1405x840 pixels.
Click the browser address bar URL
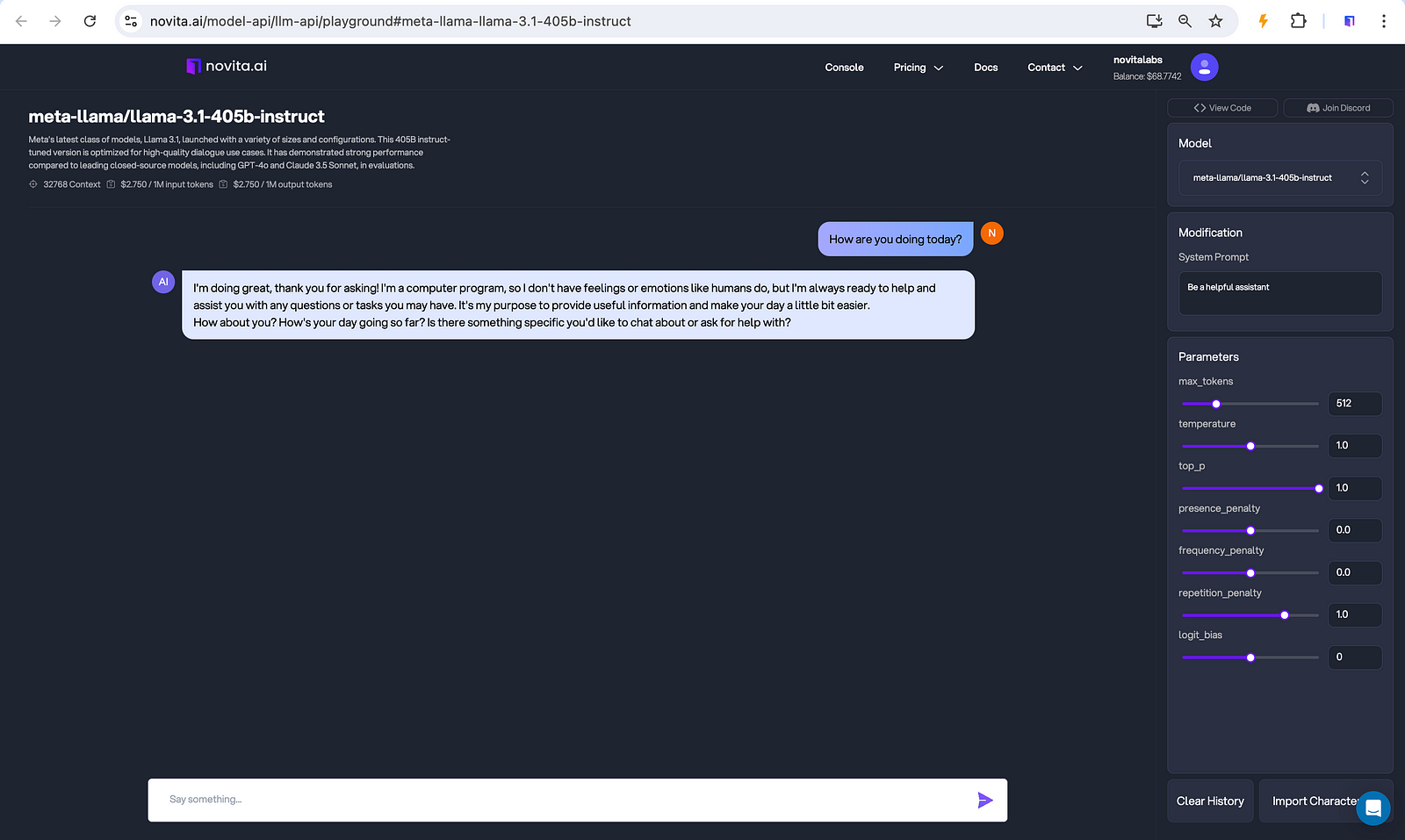coord(390,21)
